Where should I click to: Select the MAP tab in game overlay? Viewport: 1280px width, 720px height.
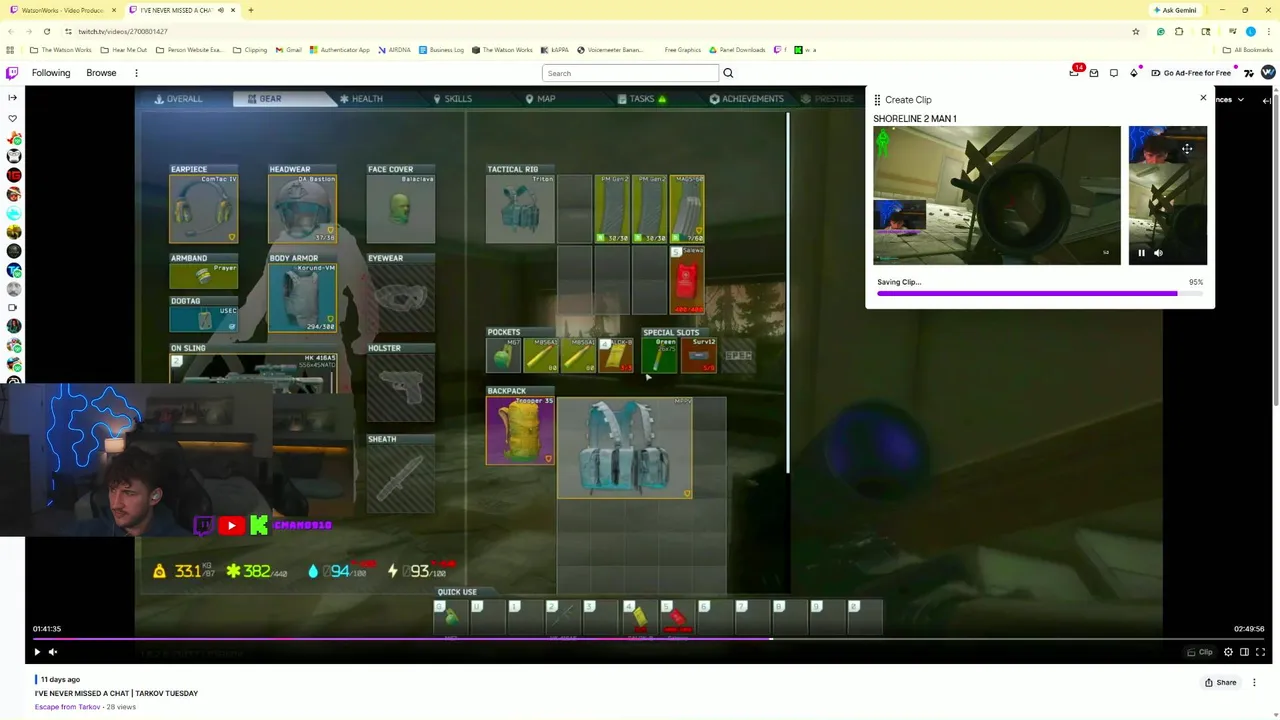540,99
